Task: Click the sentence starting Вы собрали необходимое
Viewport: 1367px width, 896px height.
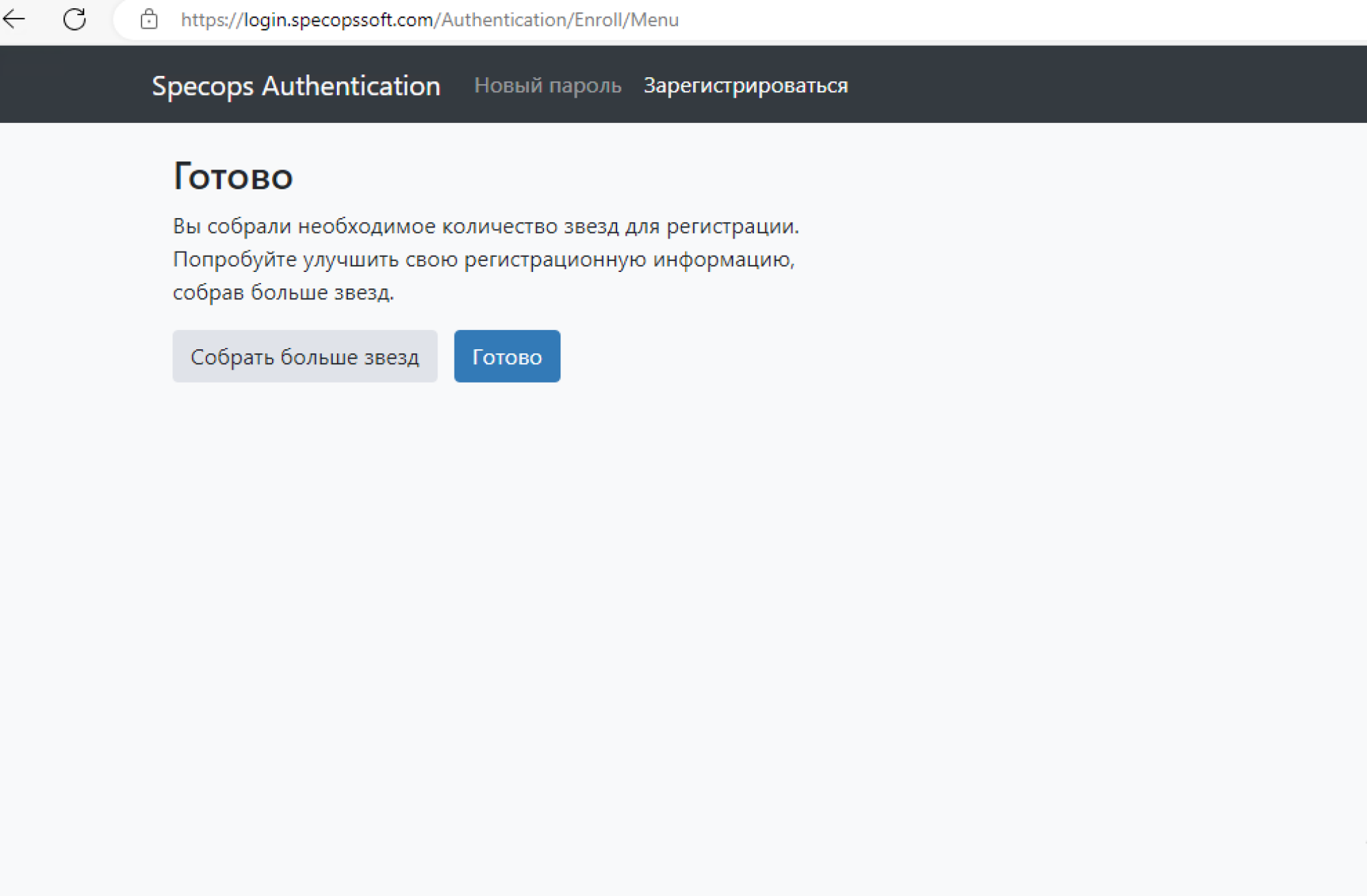Action: coord(485,226)
